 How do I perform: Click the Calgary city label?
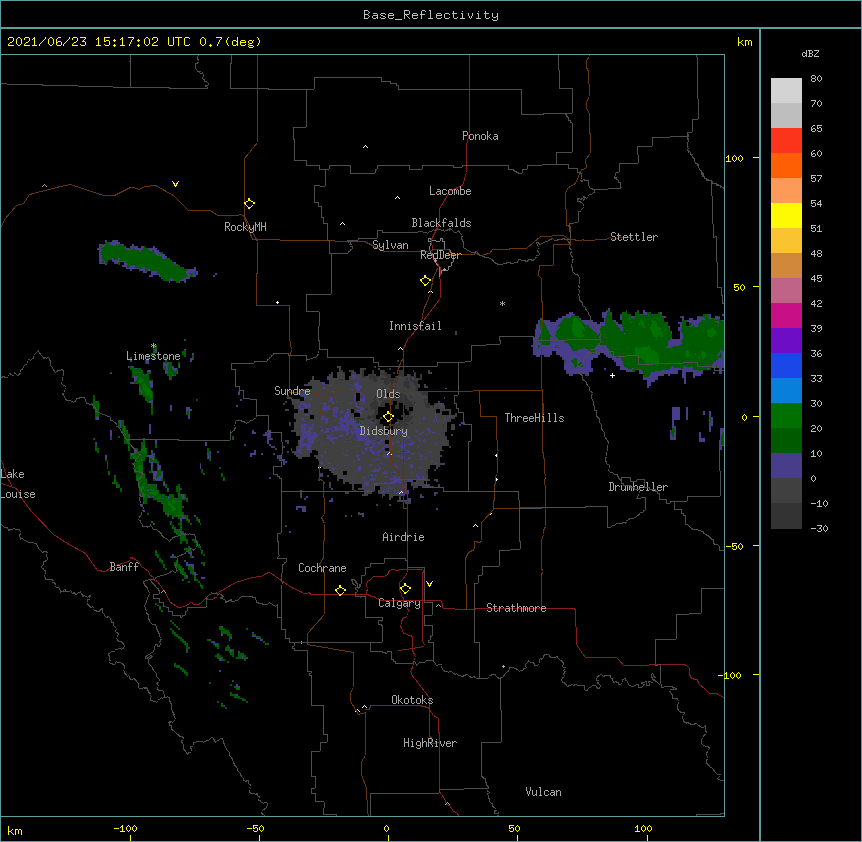pyautogui.click(x=399, y=603)
